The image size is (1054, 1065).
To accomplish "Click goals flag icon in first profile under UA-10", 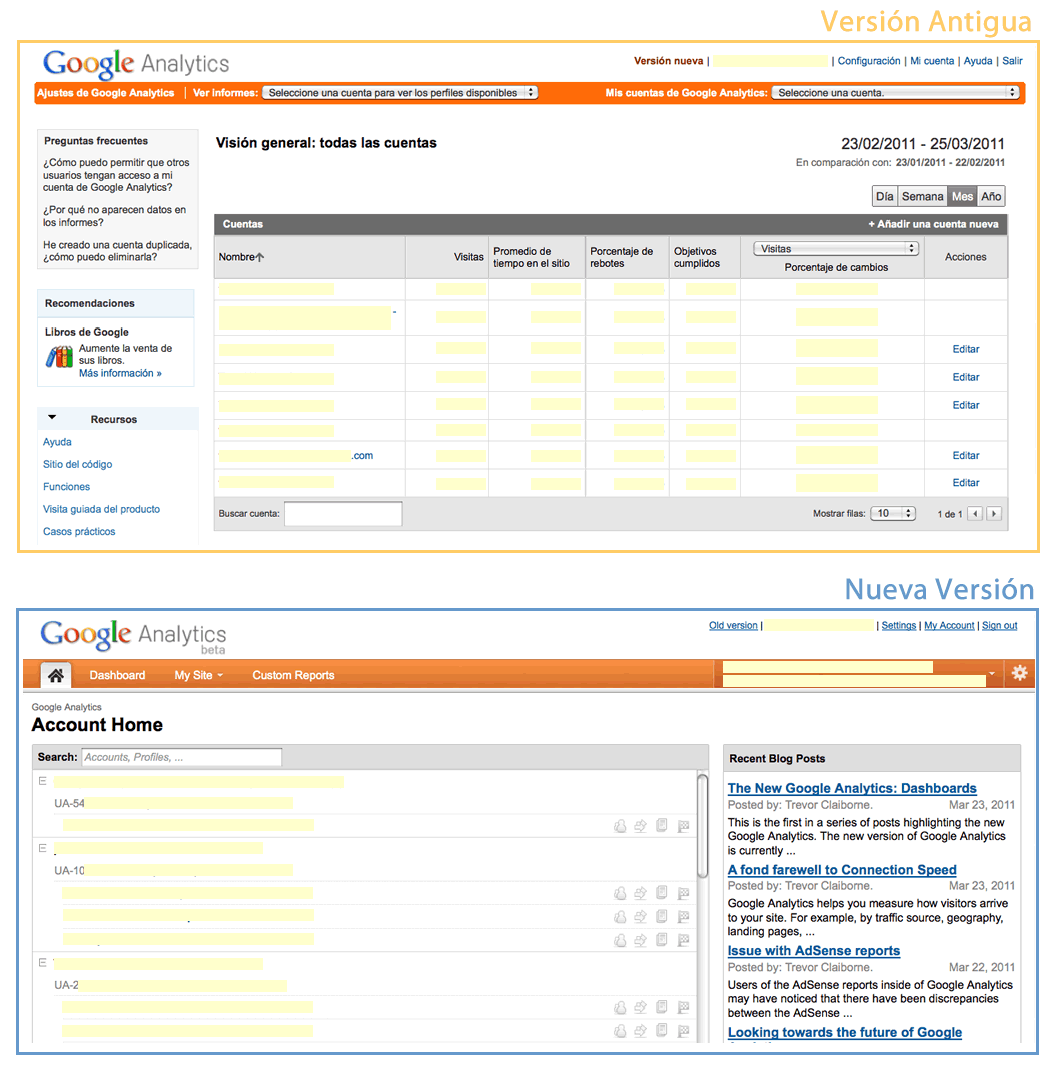I will (683, 893).
